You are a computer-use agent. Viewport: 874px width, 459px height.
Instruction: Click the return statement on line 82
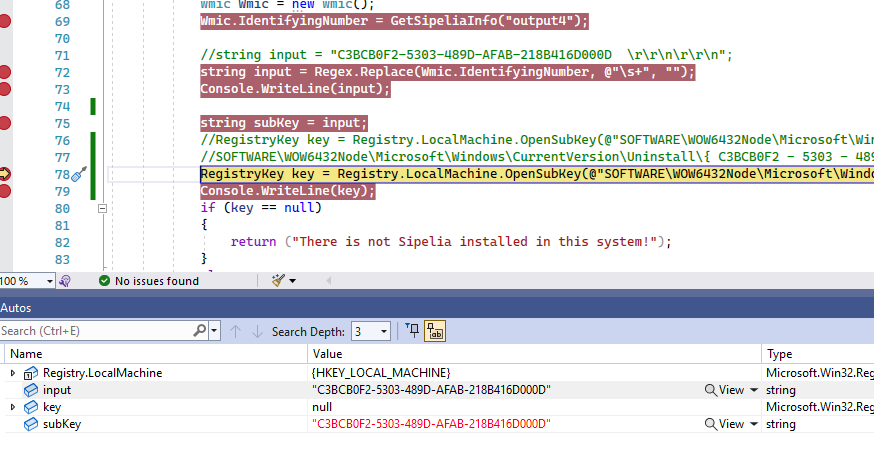[x=451, y=242]
